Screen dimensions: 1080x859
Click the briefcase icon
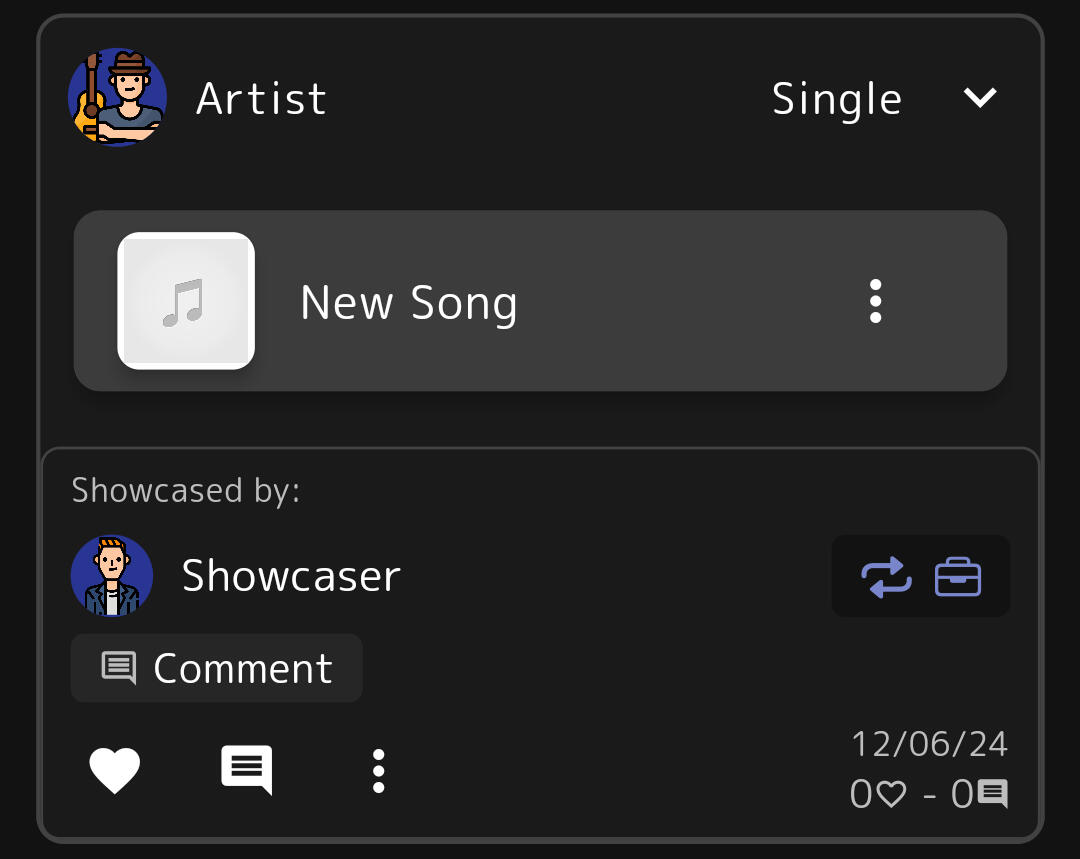(x=958, y=577)
